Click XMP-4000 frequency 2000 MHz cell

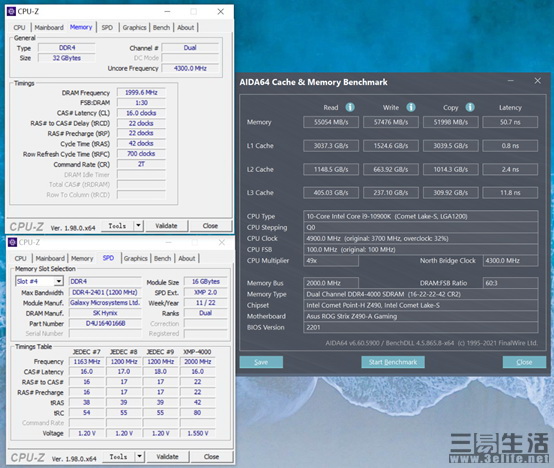pos(198,362)
